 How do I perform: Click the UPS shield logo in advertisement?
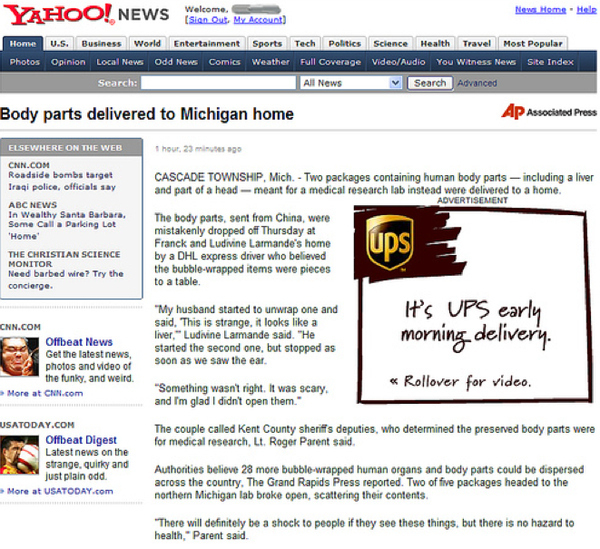(389, 242)
